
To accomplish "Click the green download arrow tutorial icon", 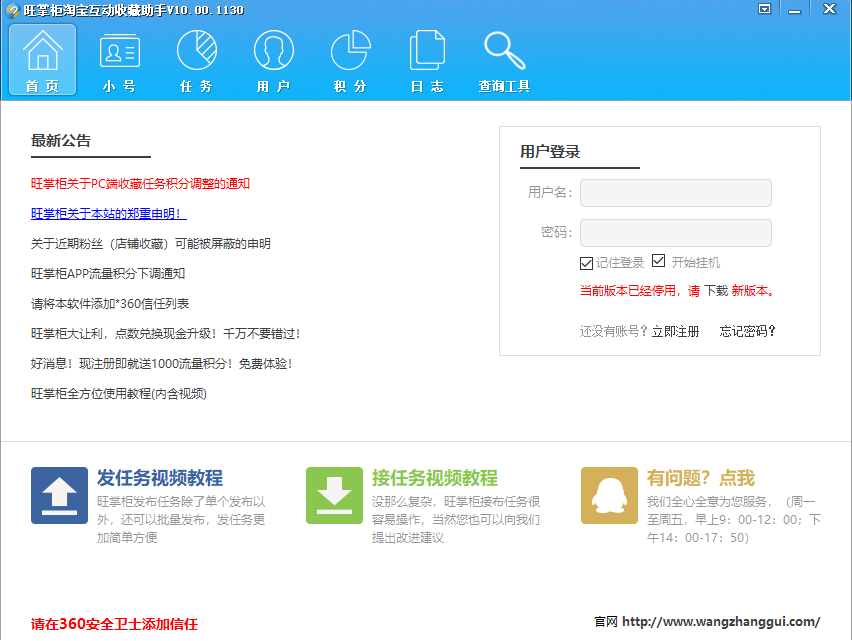I will pyautogui.click(x=334, y=495).
